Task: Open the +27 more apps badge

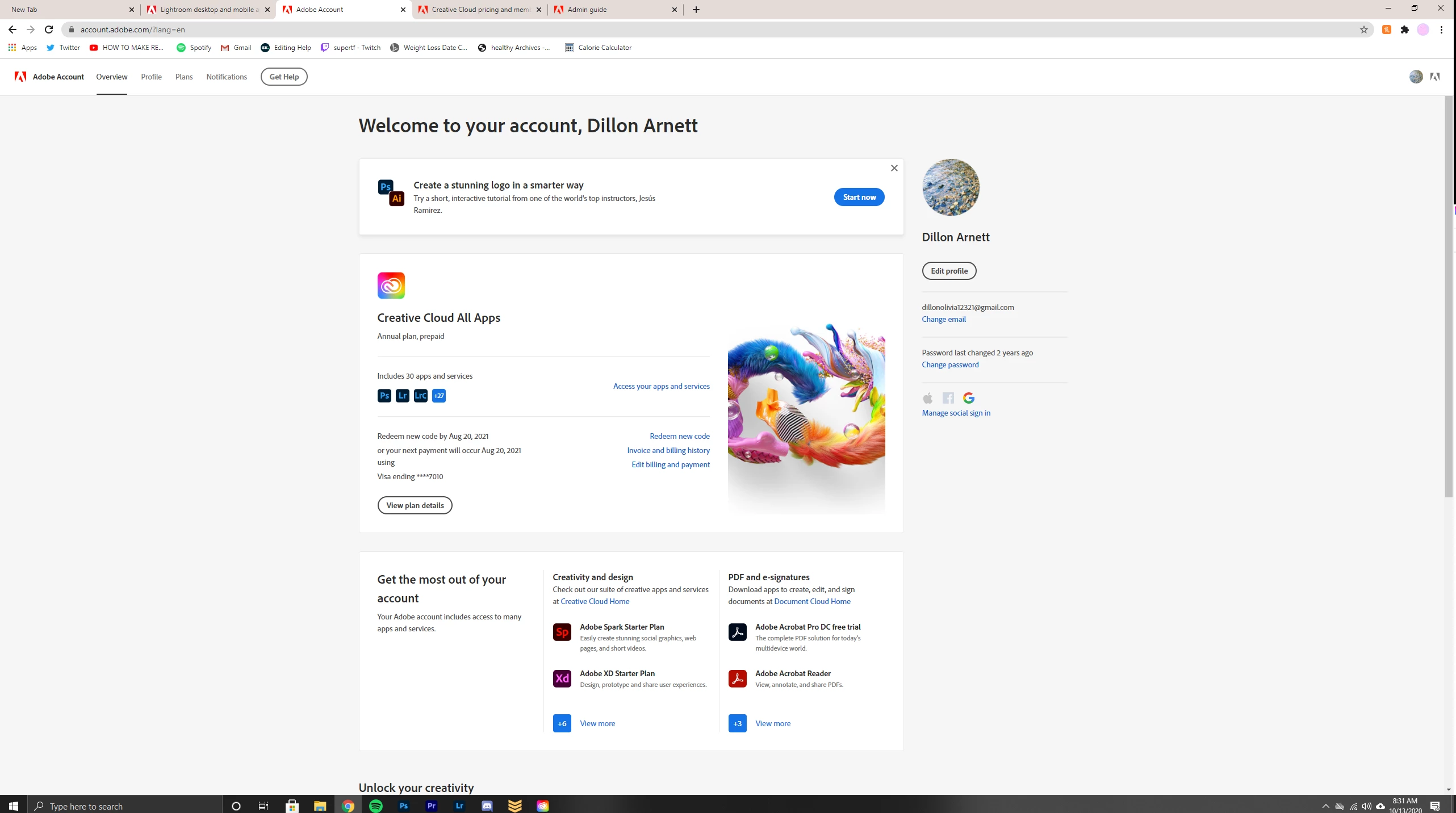Action: 438,396
